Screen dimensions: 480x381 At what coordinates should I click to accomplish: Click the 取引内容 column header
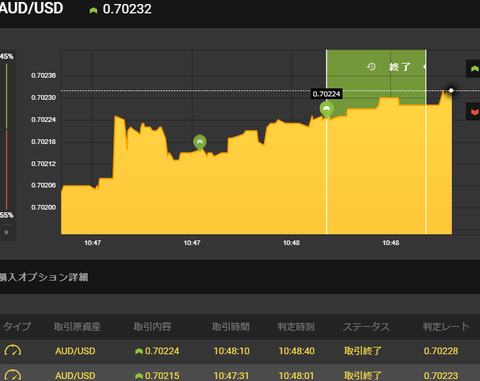[x=152, y=327]
